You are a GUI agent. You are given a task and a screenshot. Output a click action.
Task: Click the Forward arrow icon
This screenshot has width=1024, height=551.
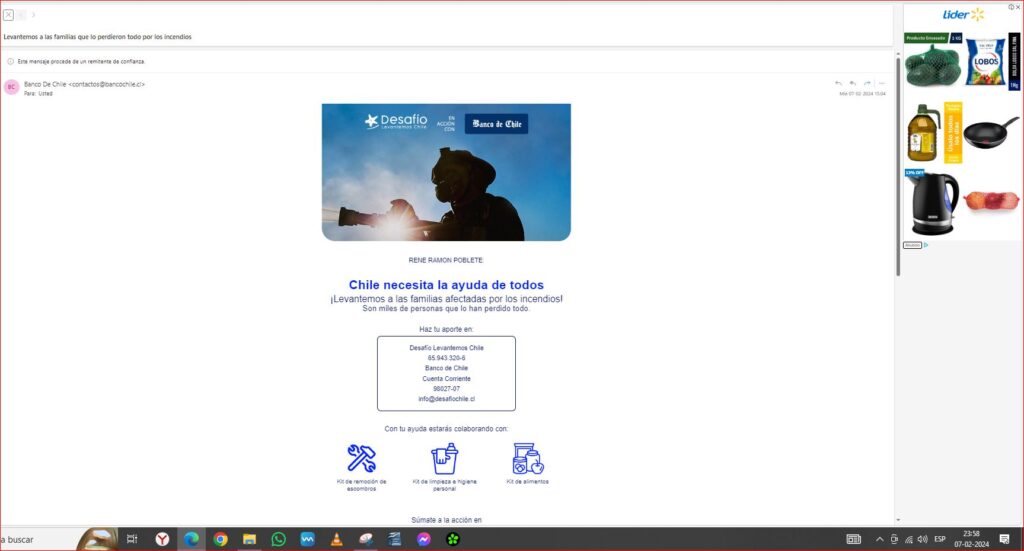pyautogui.click(x=867, y=84)
